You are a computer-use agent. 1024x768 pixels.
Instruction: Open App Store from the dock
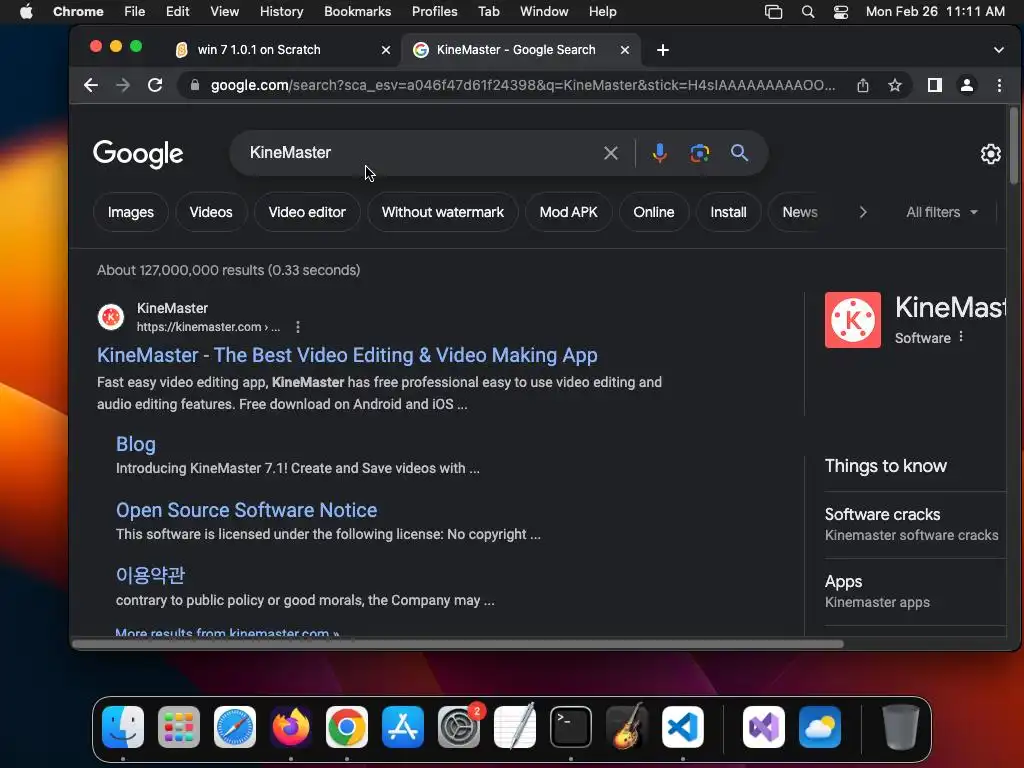pyautogui.click(x=403, y=727)
